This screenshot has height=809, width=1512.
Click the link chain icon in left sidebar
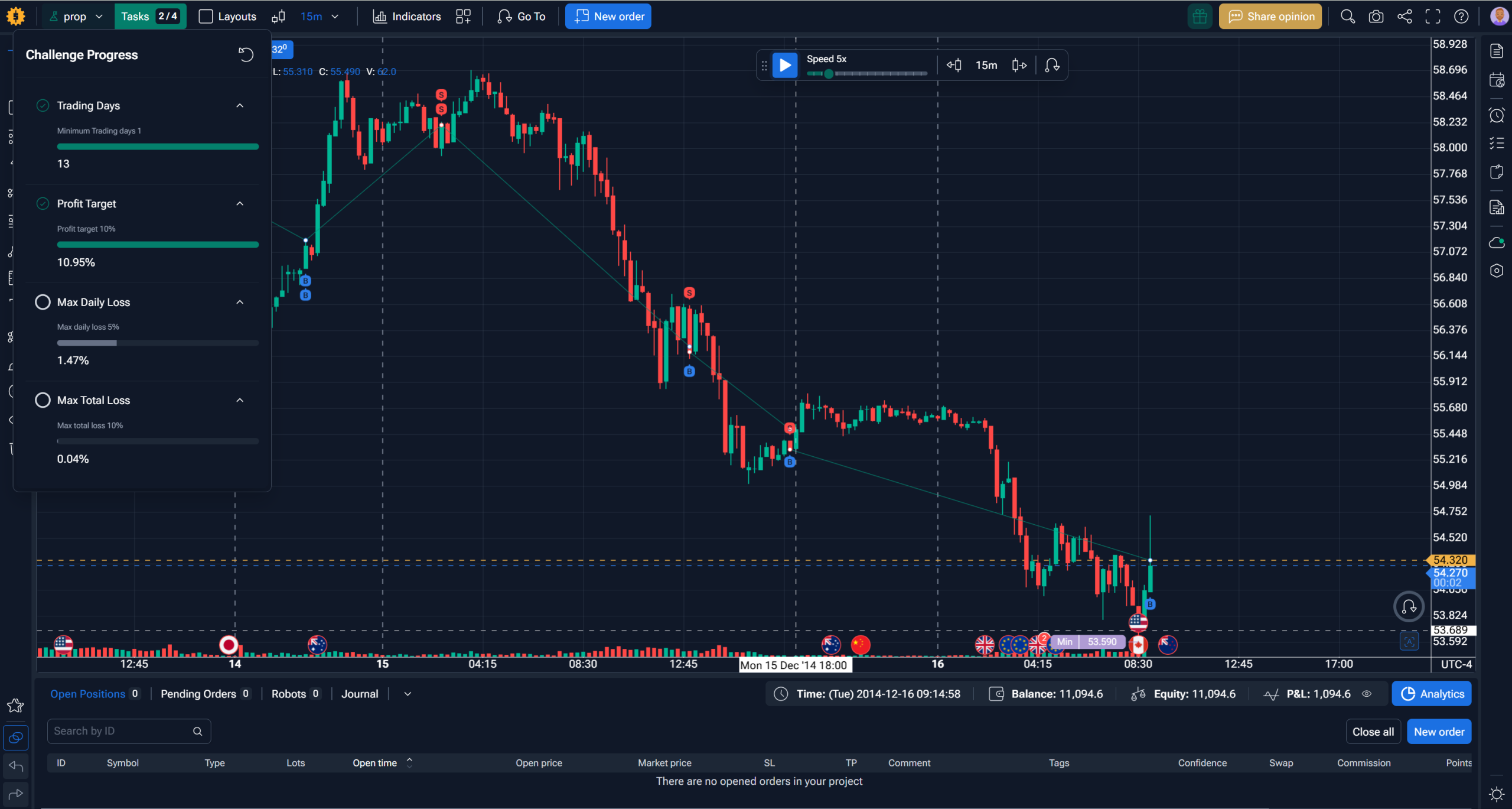point(16,738)
